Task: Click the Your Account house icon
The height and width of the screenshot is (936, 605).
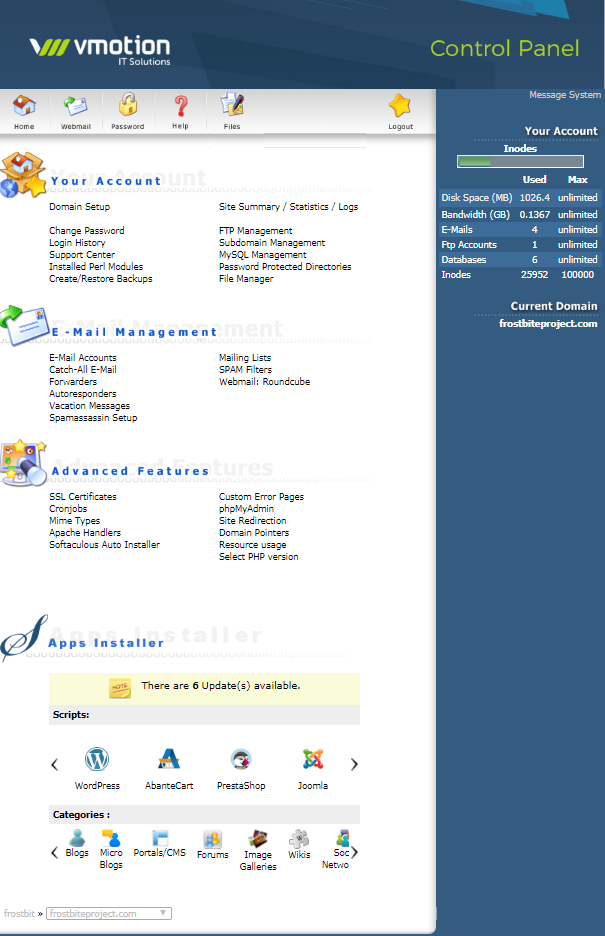Action: [x=23, y=174]
